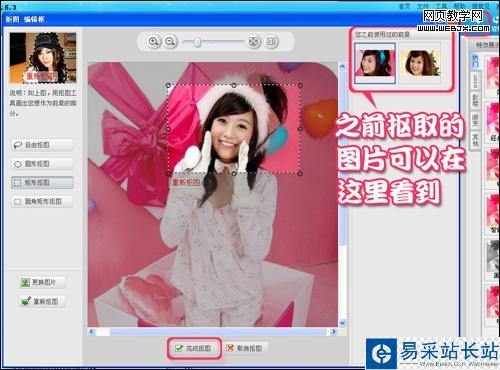Click the horizontal scrollbar left arrow
Screen dimensions: 500x370
[x=92, y=332]
